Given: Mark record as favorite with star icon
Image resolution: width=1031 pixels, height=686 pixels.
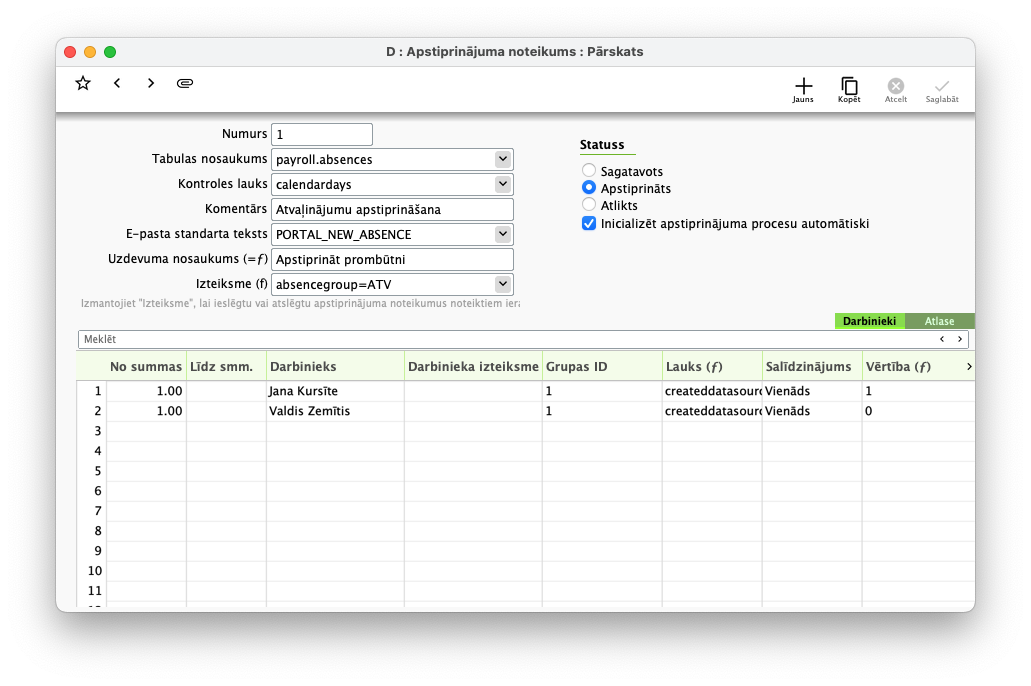Looking at the screenshot, I should 83,83.
